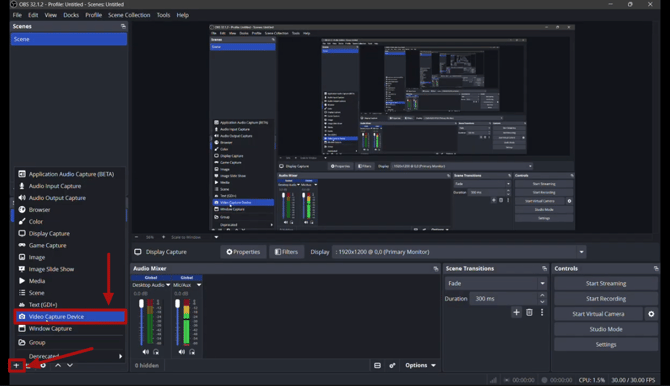Move source down with the down arrow
Viewport: 670px width, 386px height.
click(70, 365)
